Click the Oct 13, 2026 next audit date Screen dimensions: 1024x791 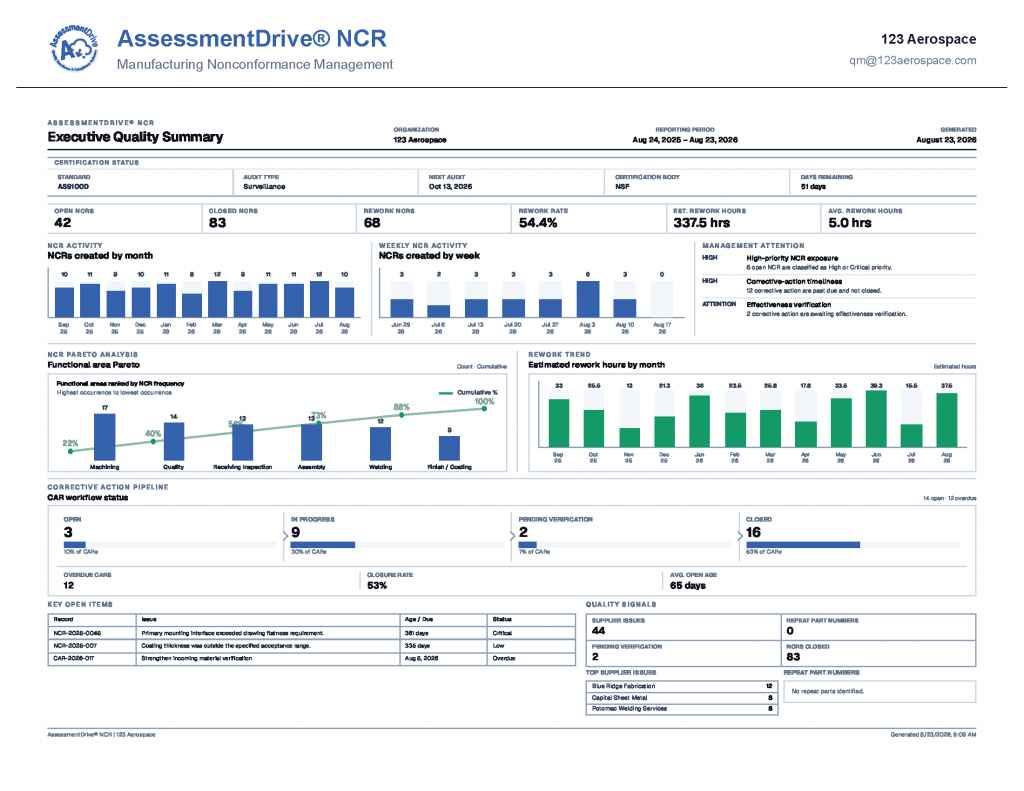[450, 186]
